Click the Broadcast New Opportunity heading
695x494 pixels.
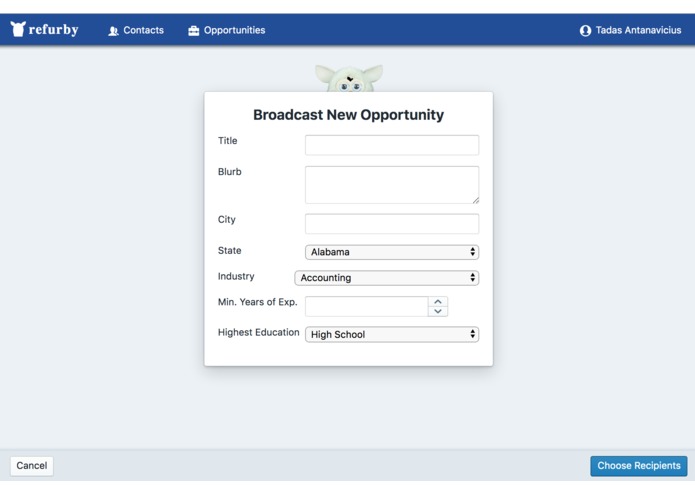(348, 115)
